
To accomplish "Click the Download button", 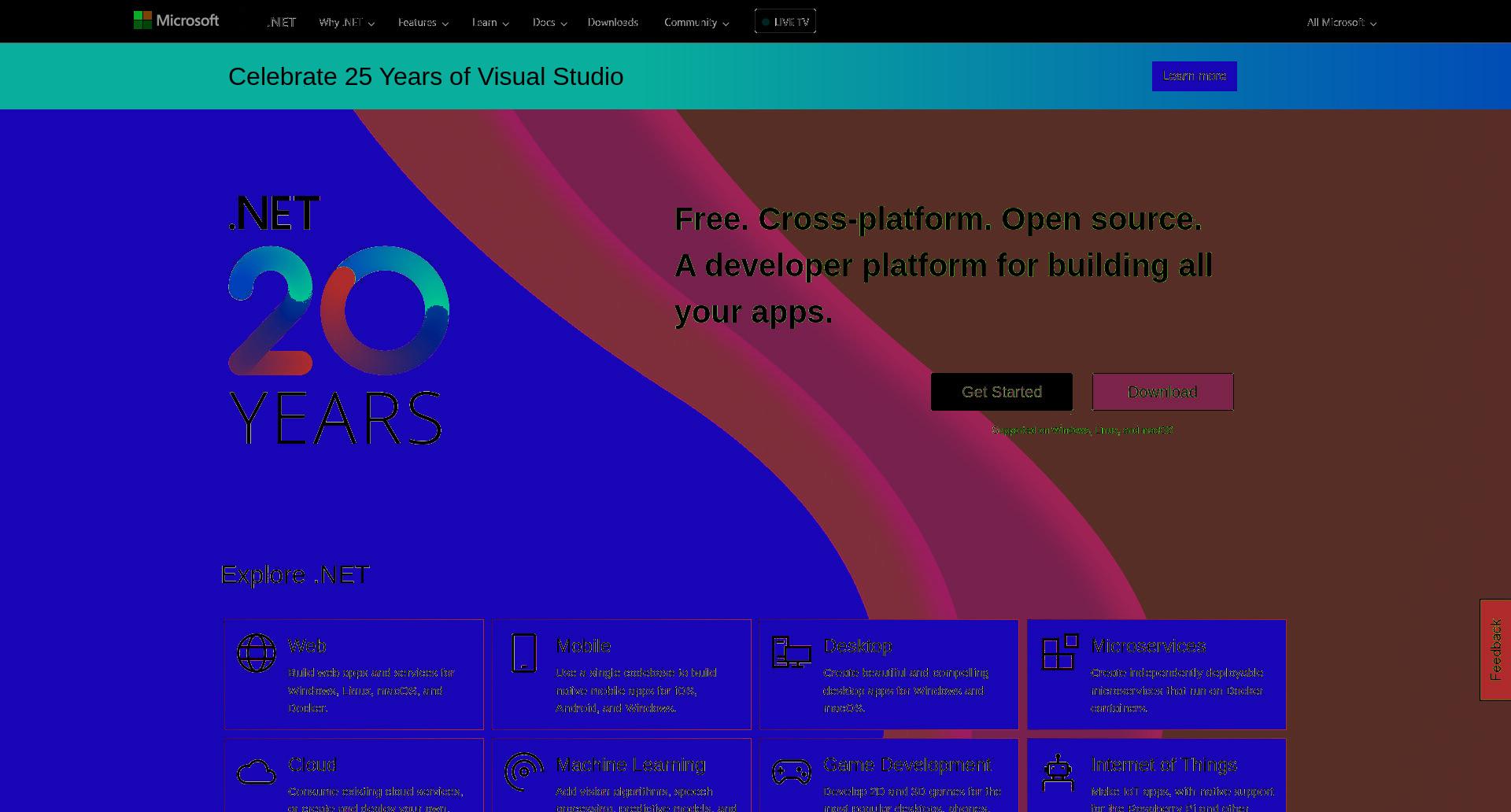I will [x=1162, y=392].
